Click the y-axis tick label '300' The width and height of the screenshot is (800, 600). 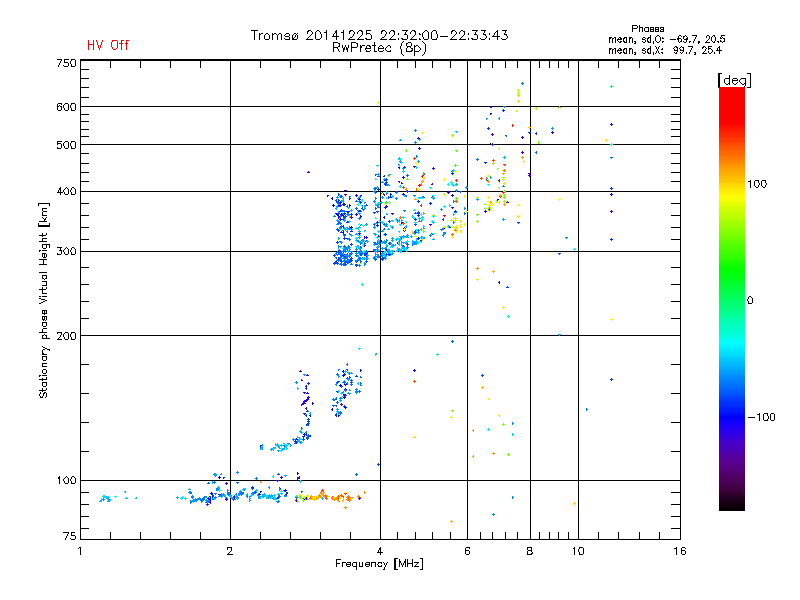[x=66, y=252]
